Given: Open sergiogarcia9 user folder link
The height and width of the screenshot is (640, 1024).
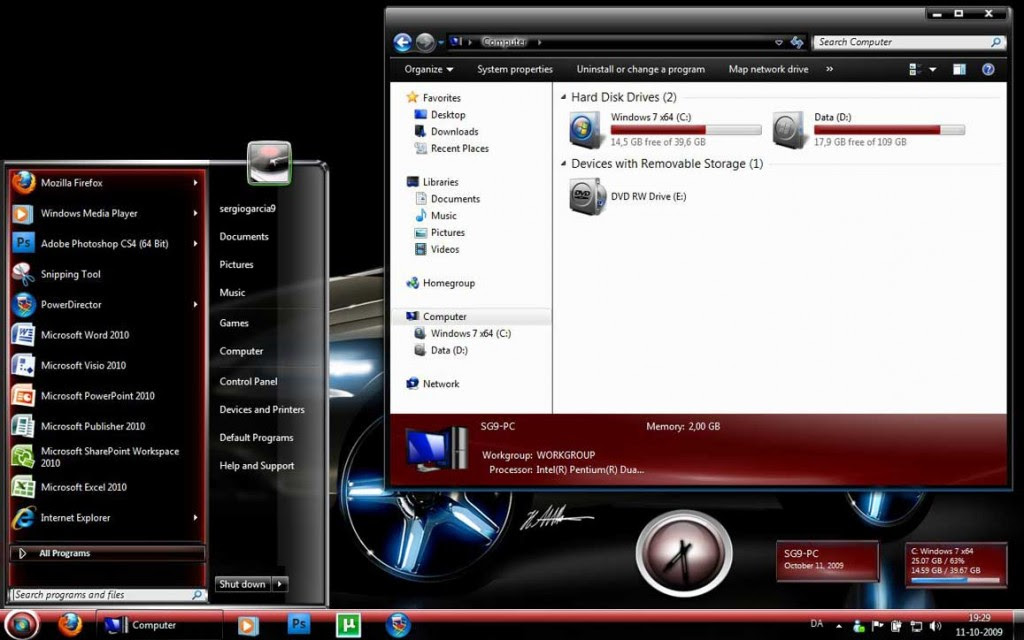Looking at the screenshot, I should pyautogui.click(x=248, y=208).
